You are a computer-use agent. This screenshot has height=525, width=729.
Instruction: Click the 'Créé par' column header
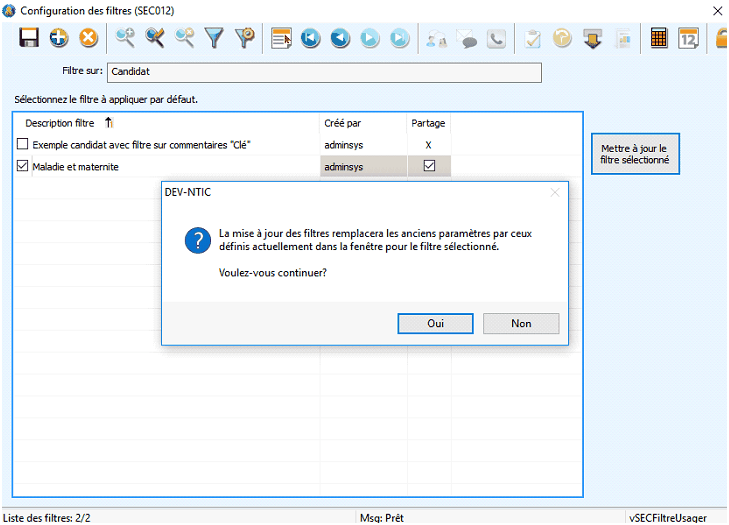pos(341,123)
